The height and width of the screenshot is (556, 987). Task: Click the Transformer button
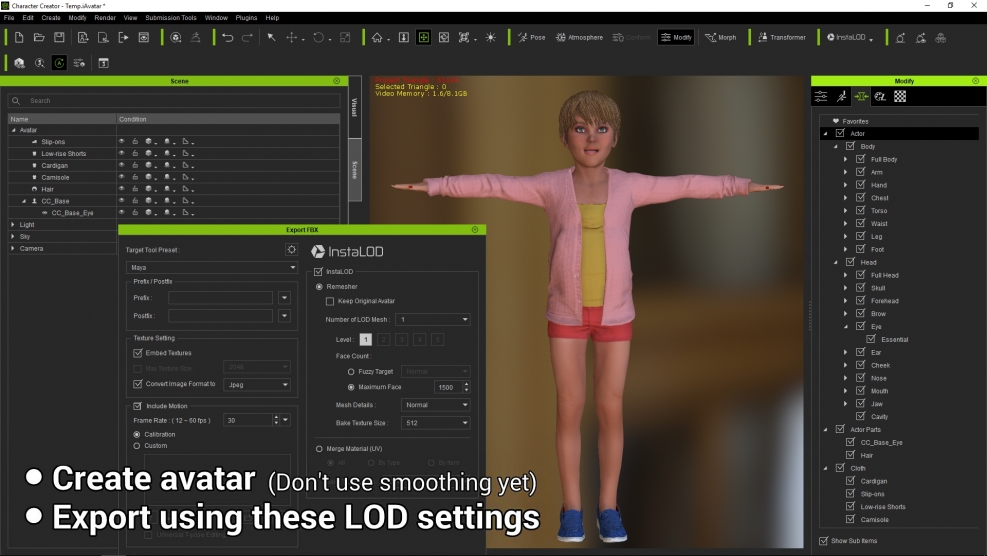click(x=781, y=37)
